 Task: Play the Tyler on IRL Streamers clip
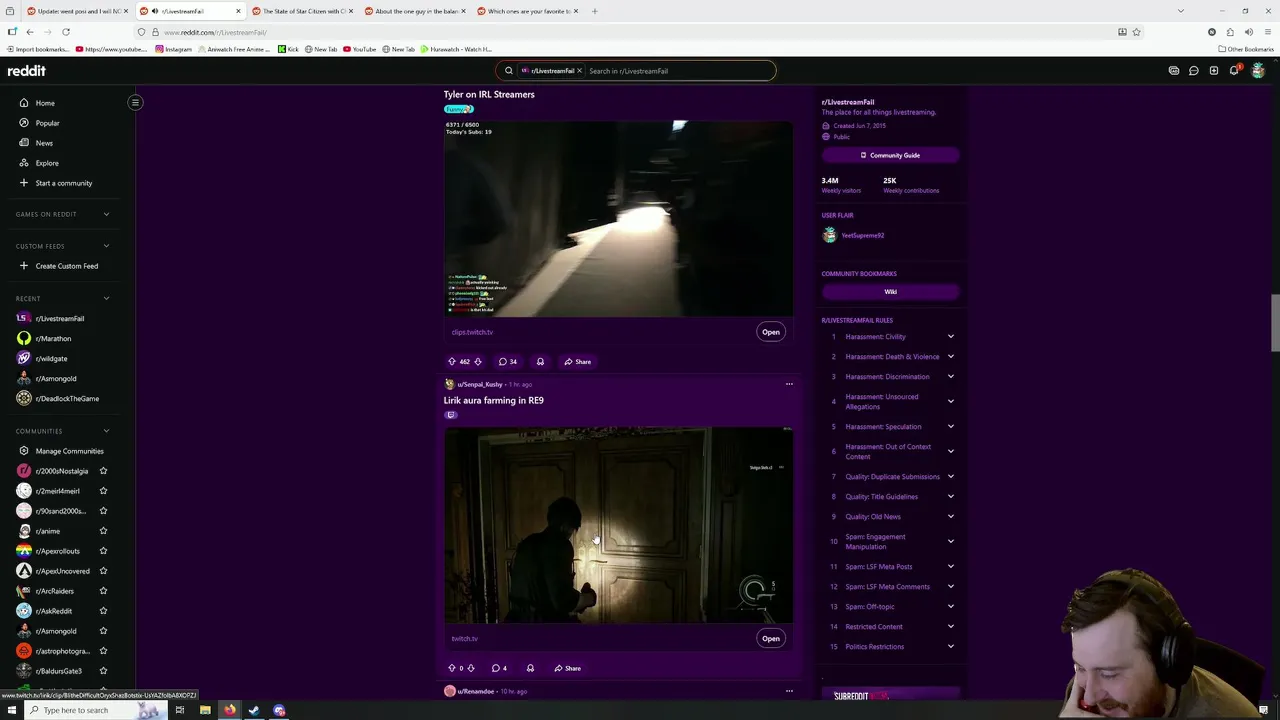pyautogui.click(x=618, y=218)
